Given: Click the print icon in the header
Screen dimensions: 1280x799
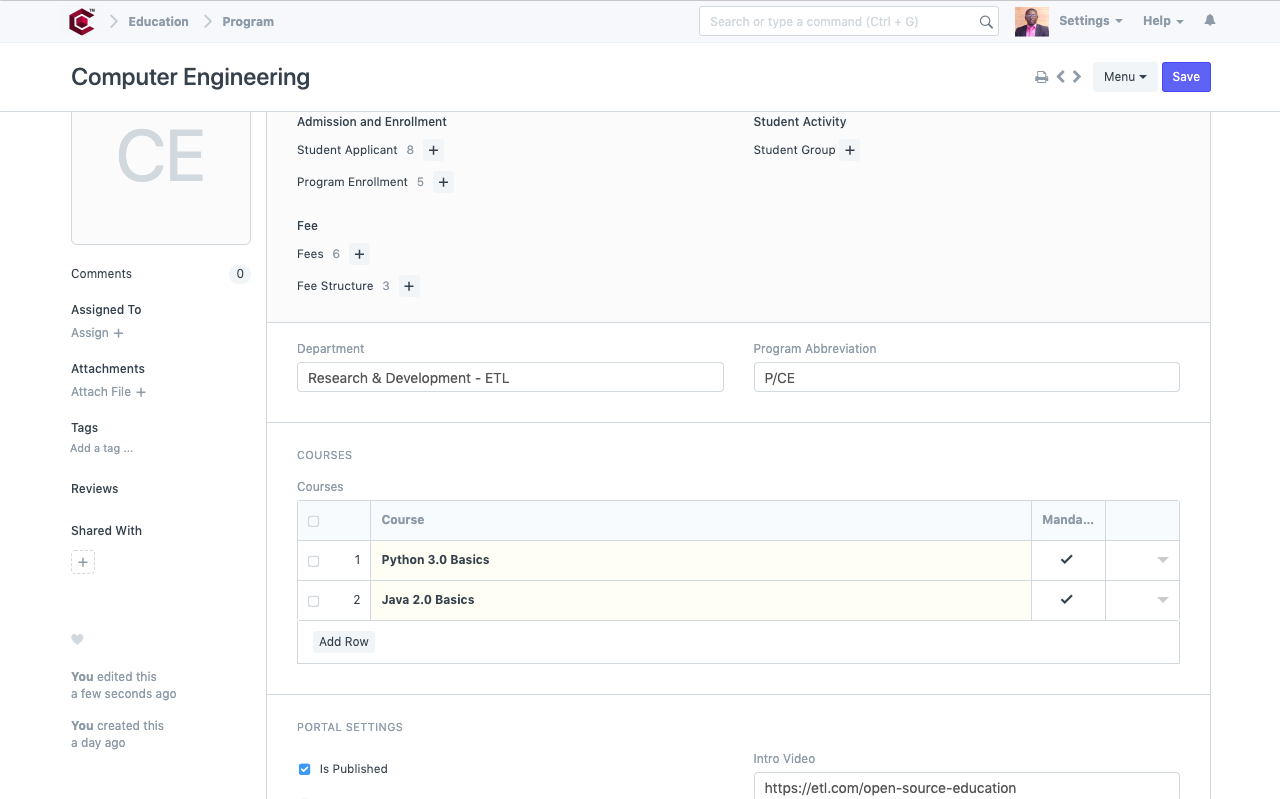Looking at the screenshot, I should coord(1041,77).
